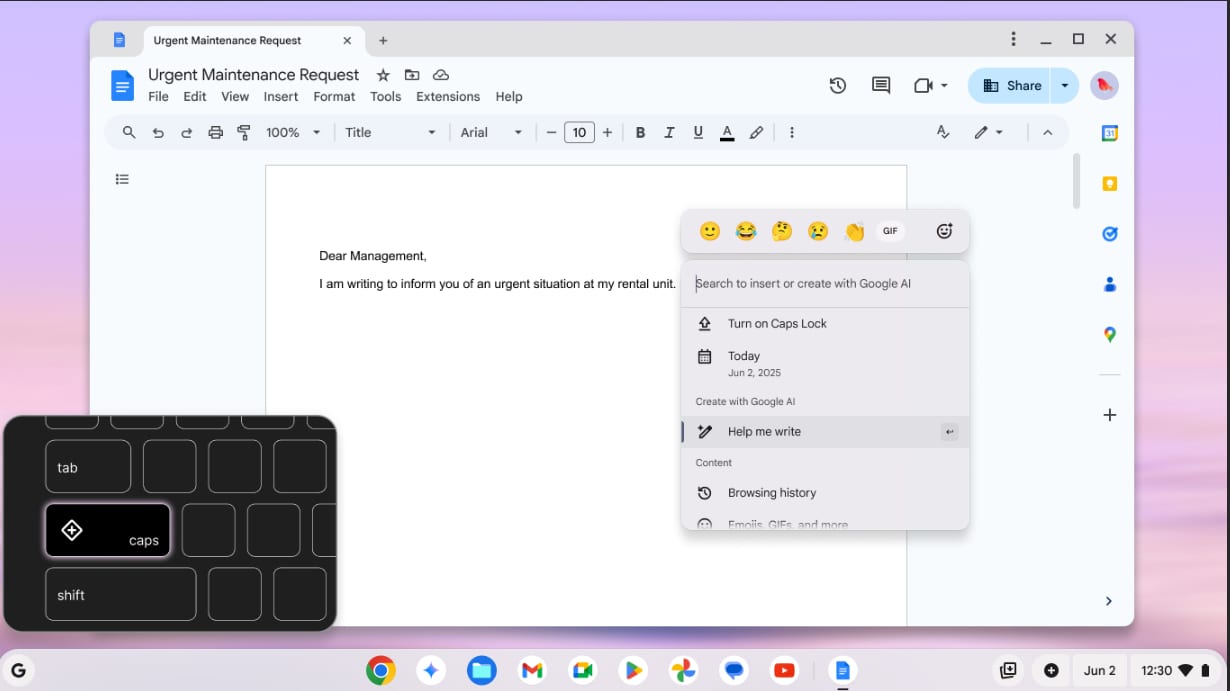
Task: Open version history clock icon
Action: 838,86
